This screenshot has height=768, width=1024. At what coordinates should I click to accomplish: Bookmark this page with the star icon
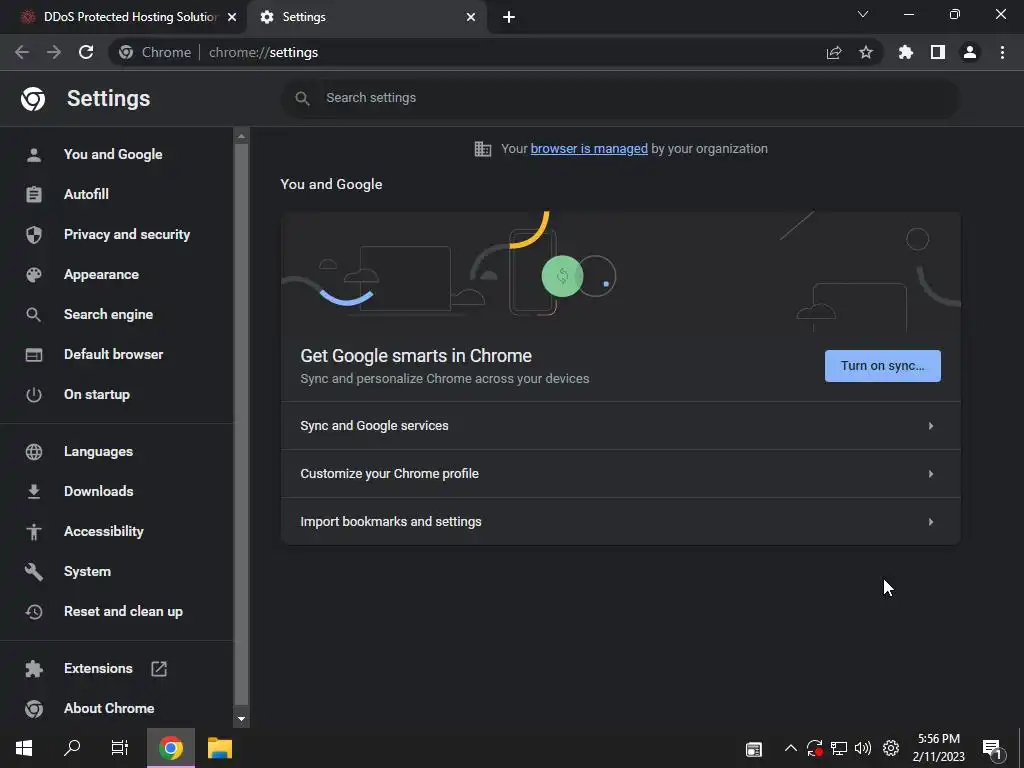pos(866,52)
